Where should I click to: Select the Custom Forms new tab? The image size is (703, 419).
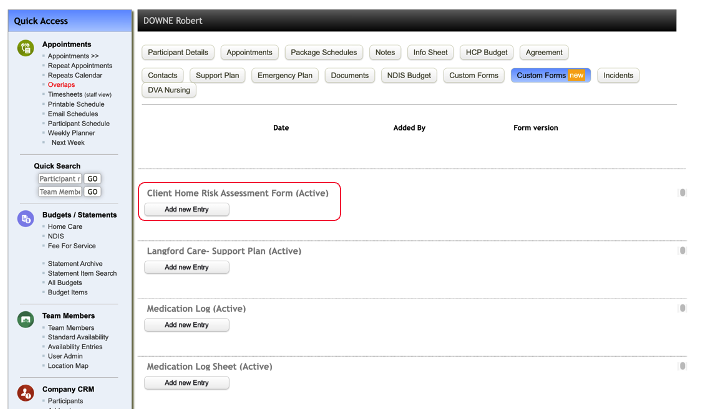tap(551, 75)
